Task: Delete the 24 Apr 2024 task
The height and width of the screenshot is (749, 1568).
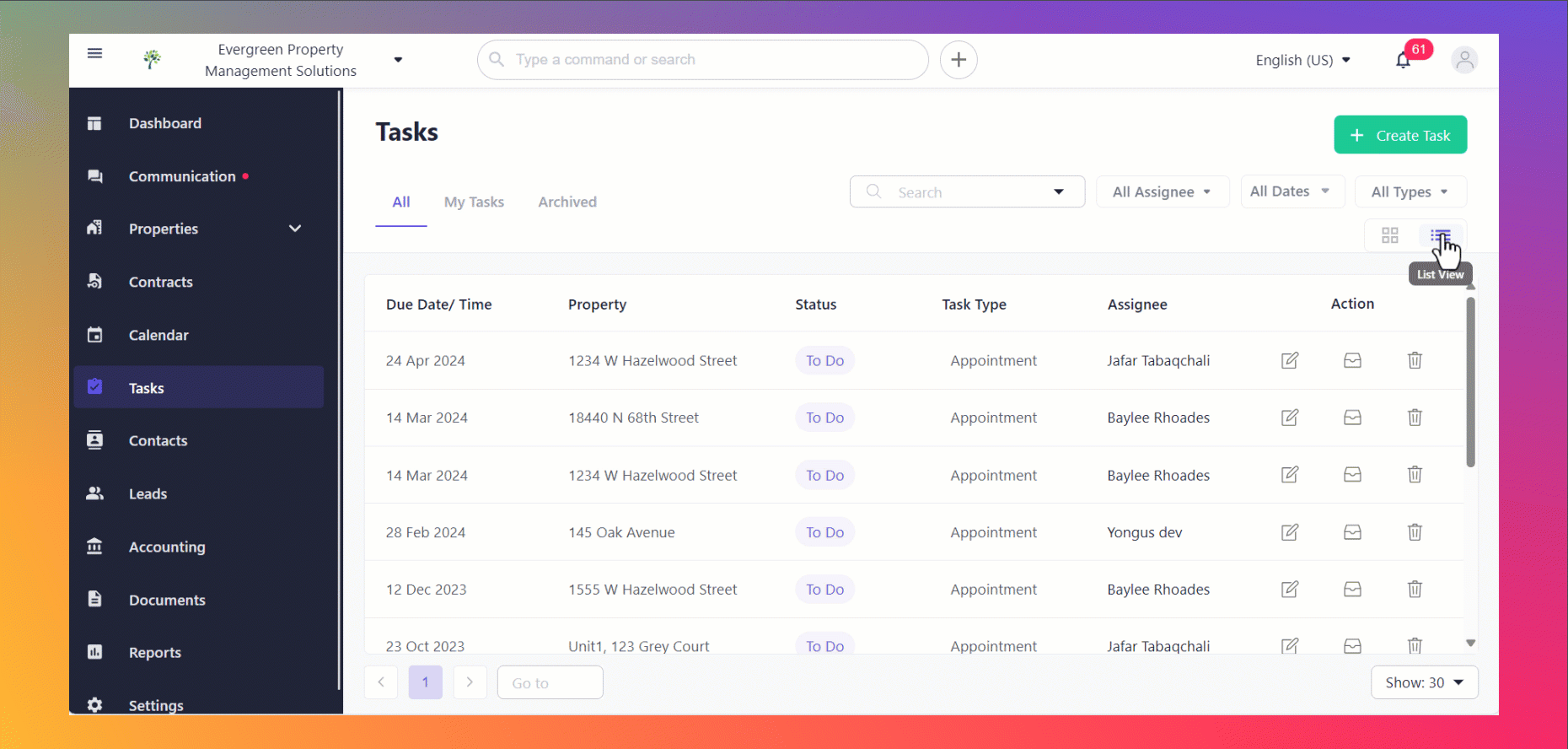Action: pos(1415,360)
